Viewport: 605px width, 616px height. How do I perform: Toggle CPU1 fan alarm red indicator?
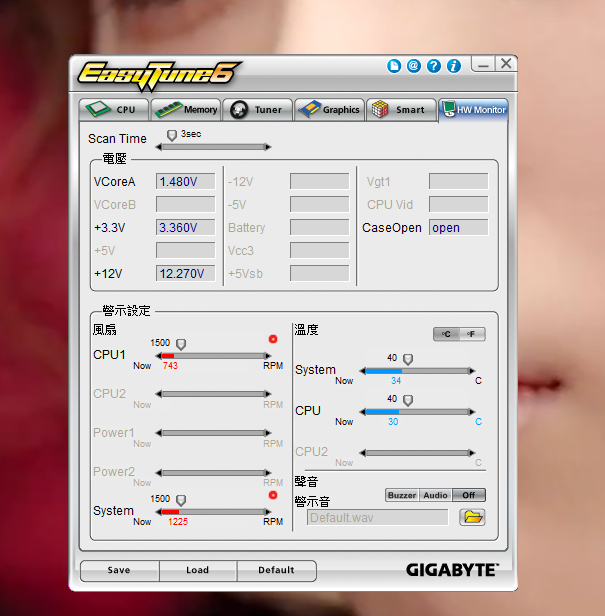pos(273,339)
